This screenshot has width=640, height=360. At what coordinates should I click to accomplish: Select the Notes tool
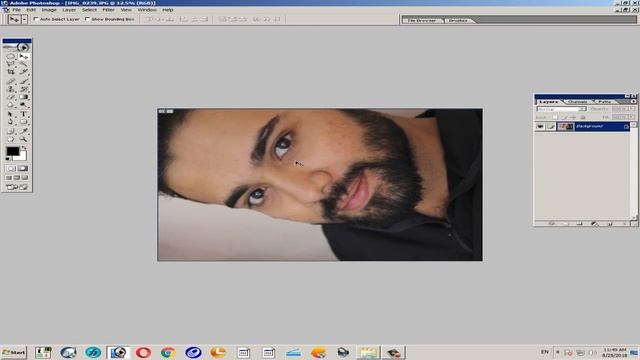coord(11,131)
